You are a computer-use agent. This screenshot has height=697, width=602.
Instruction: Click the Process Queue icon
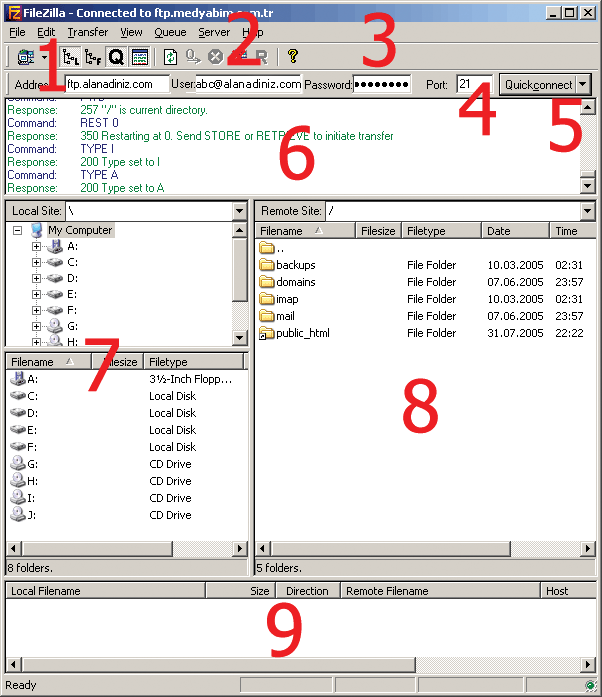pyautogui.click(x=192, y=57)
